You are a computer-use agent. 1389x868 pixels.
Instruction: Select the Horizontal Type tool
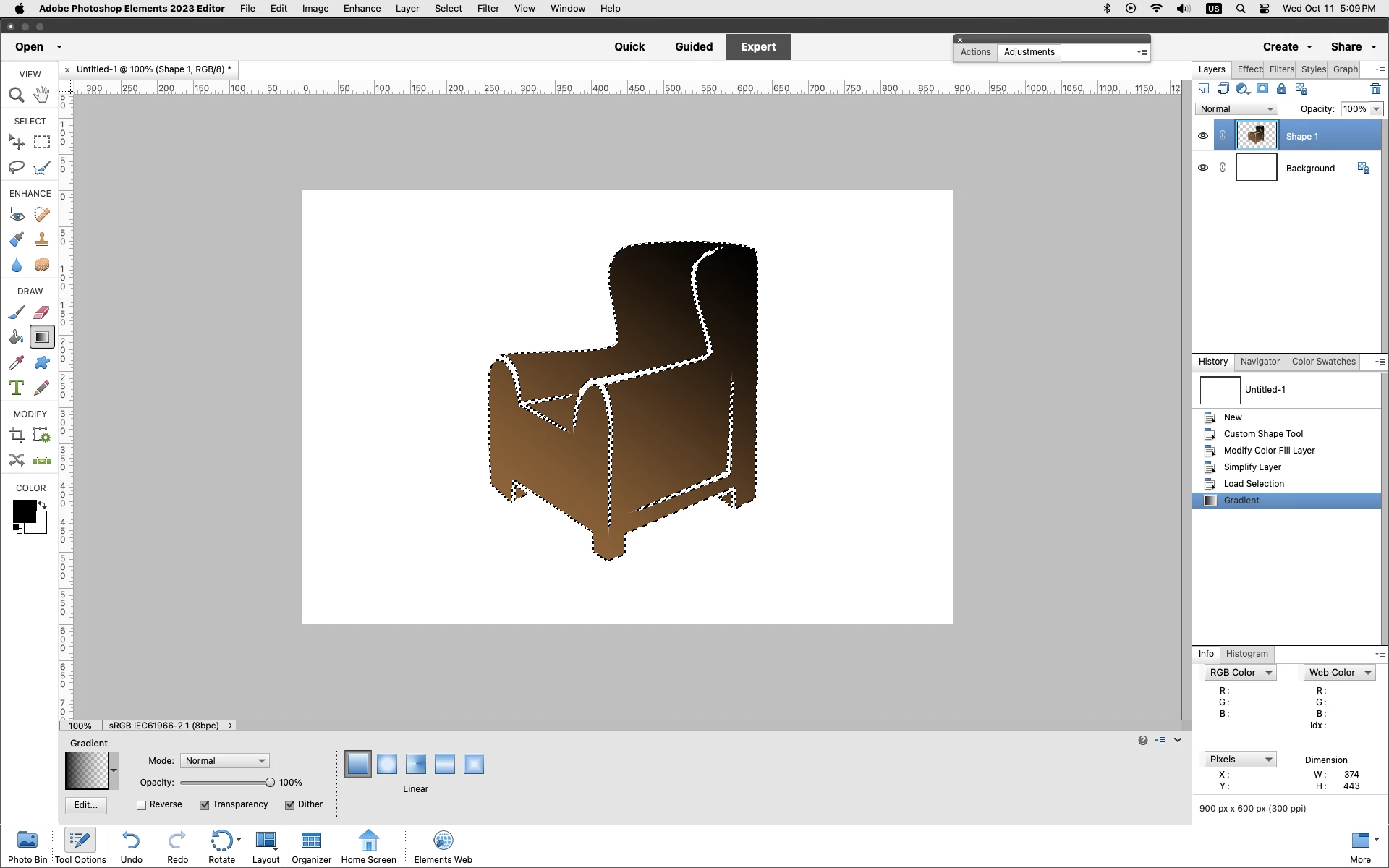17,388
